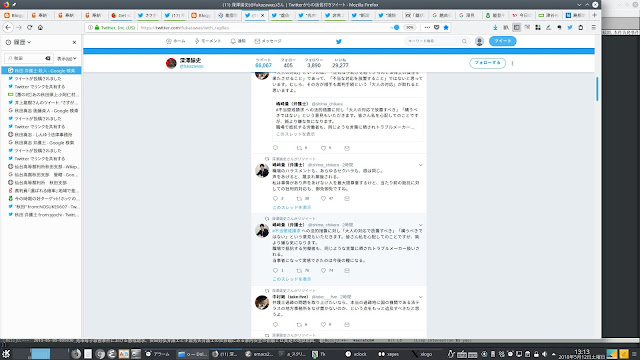Viewport: 640px width, 360px height.
Task: Open history entry 'Twitter でリンクを共有する' first one
Action: (41, 87)
